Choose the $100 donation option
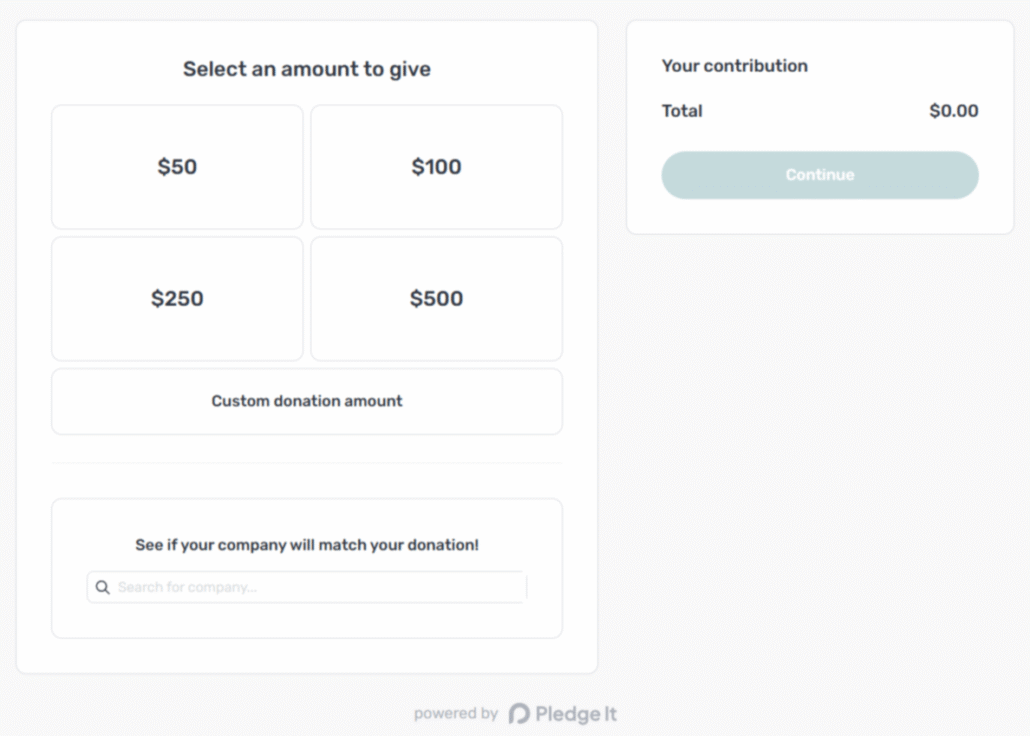This screenshot has height=736, width=1030. pos(436,167)
